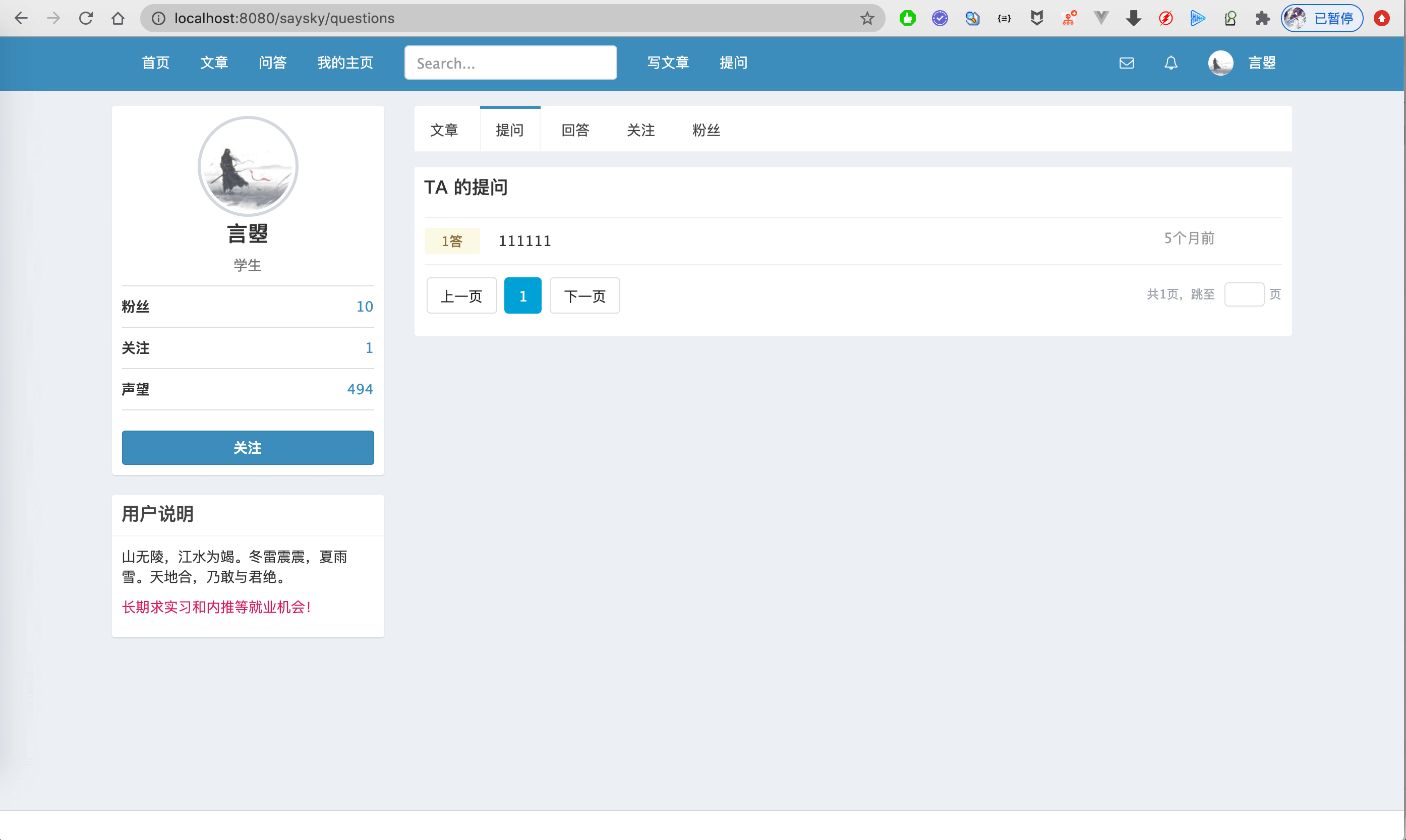Go to 首页 in the navigation bar
1406x840 pixels.
pos(155,63)
